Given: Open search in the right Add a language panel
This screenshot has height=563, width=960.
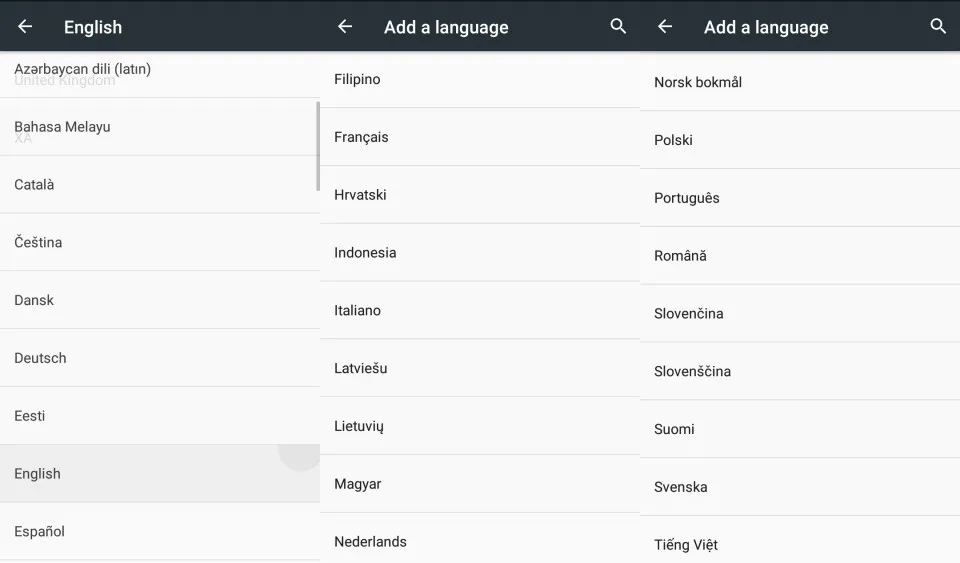Looking at the screenshot, I should (938, 26).
